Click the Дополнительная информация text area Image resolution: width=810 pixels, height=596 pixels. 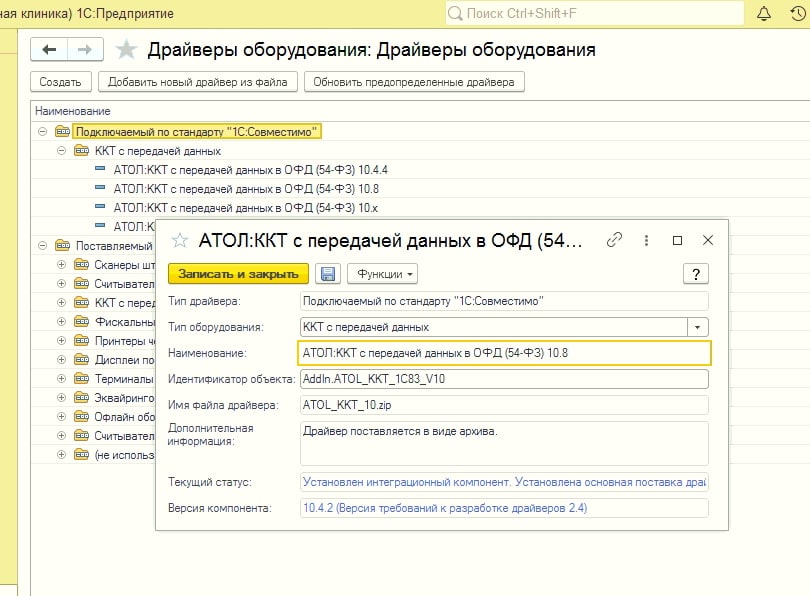[504, 444]
